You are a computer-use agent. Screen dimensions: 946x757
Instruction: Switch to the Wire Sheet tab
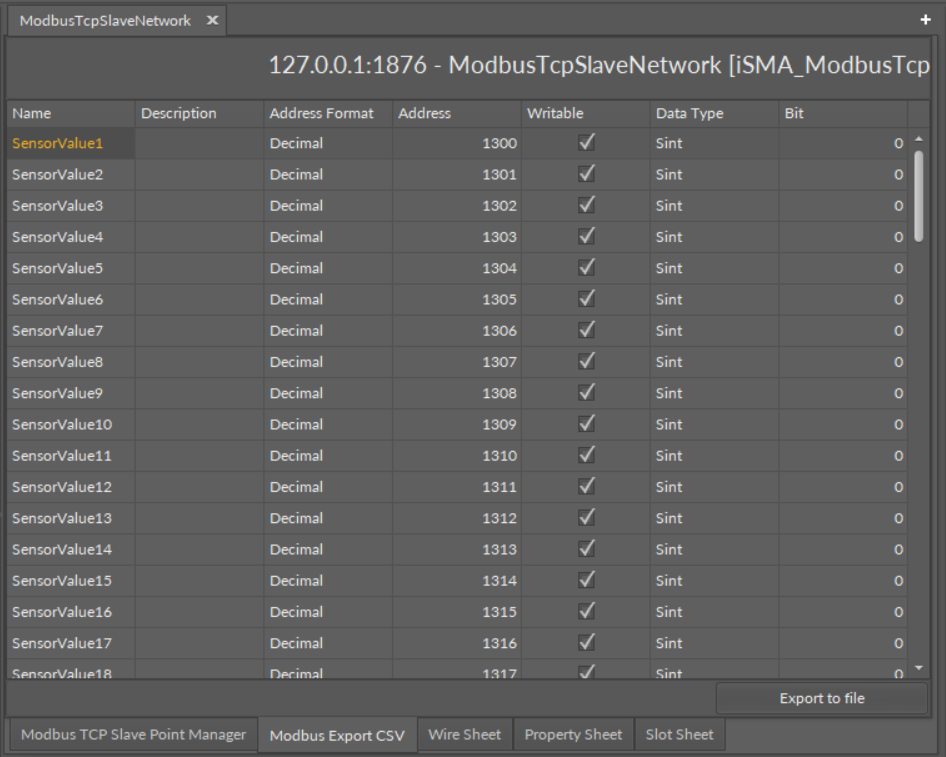click(x=464, y=734)
